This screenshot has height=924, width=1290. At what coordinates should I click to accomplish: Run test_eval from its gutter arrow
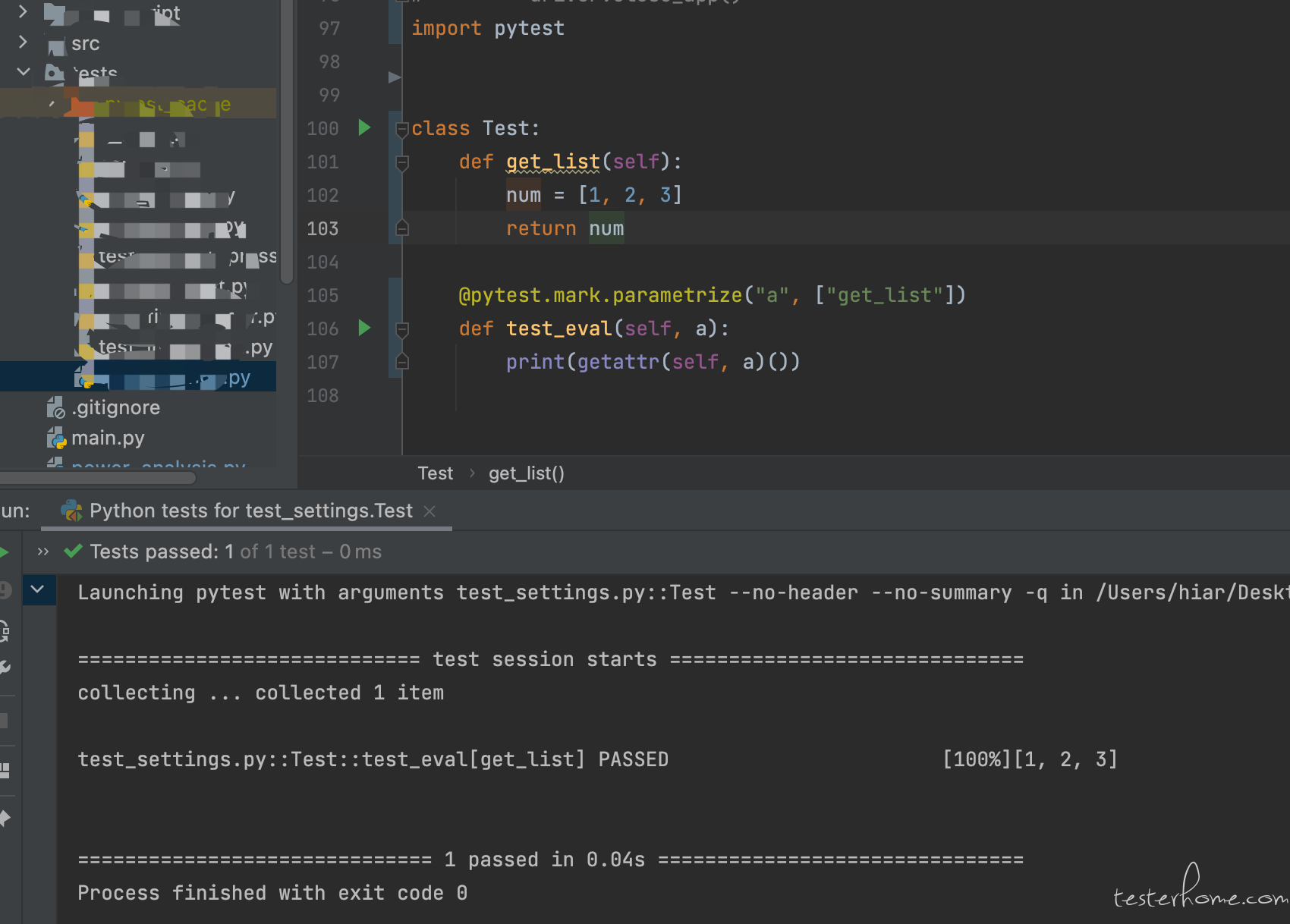tap(364, 328)
